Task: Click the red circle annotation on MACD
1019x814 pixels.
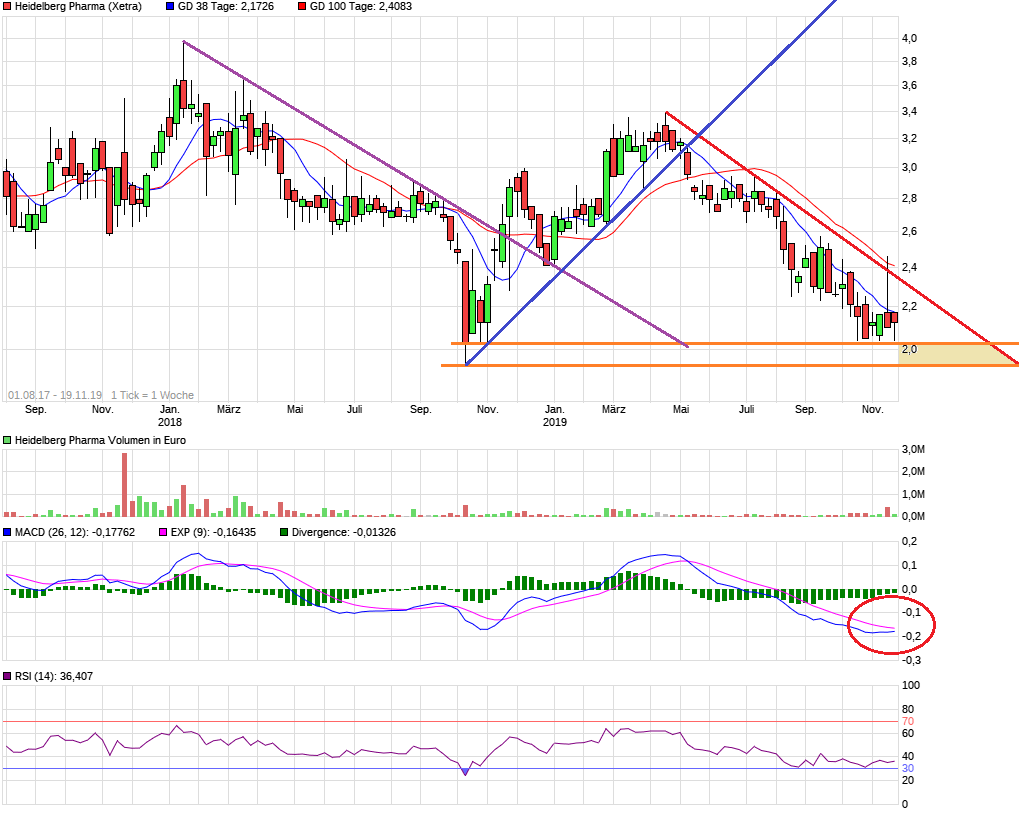Action: [890, 625]
